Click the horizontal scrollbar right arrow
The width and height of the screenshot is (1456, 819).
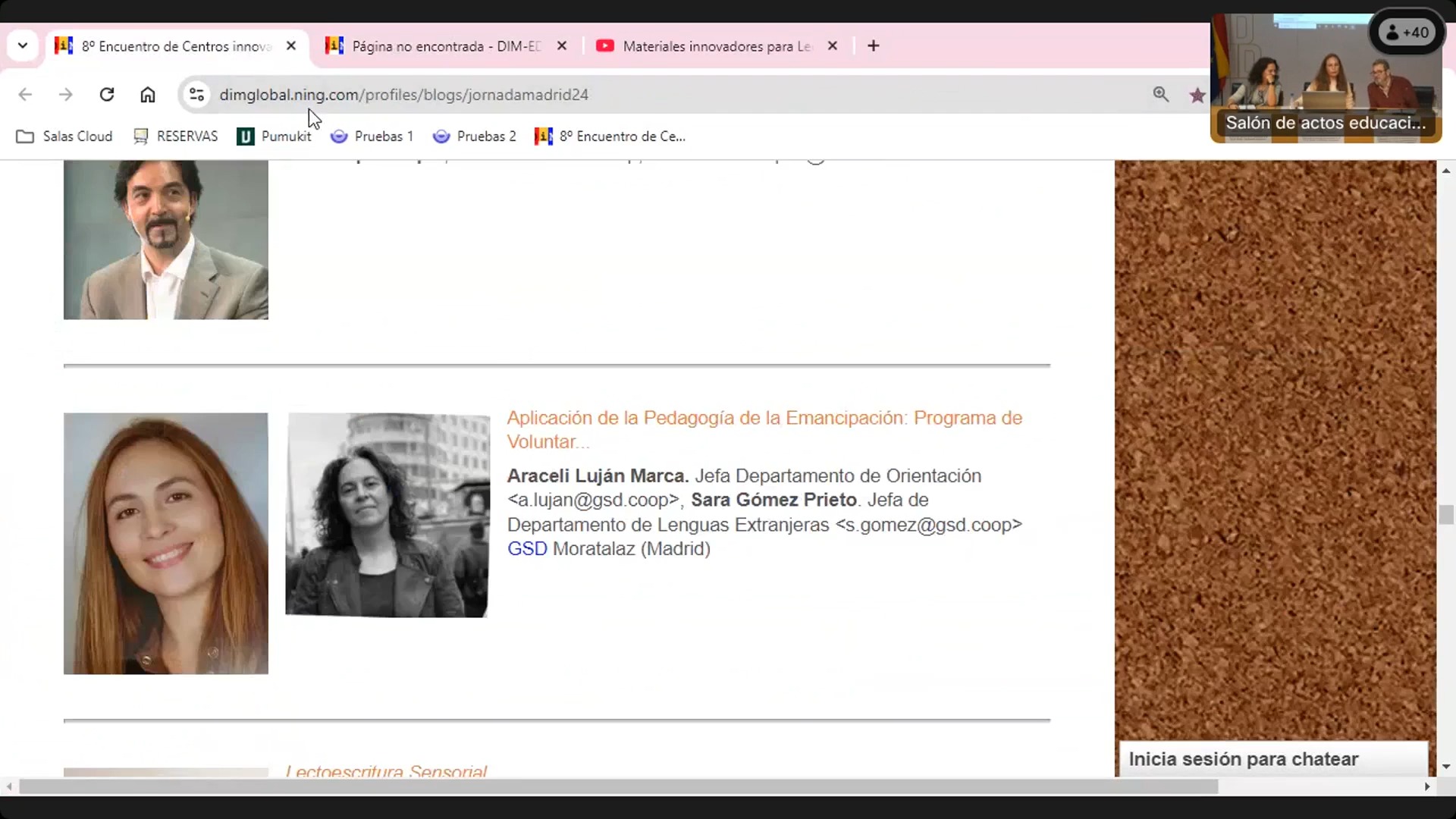click(1427, 787)
